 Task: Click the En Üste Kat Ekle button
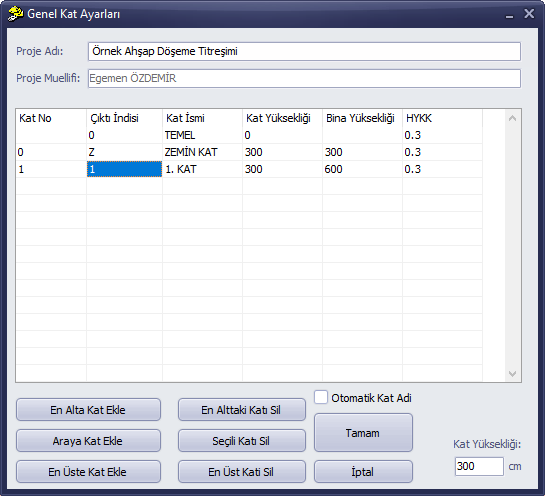click(88, 472)
